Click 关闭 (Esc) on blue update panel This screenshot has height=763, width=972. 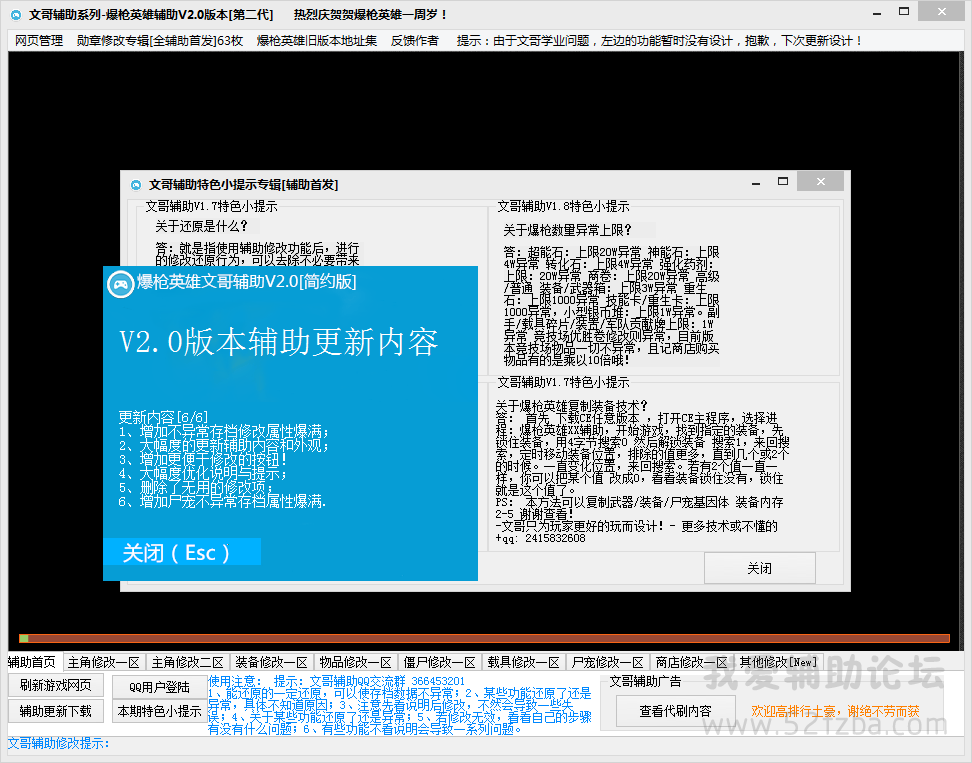click(182, 552)
